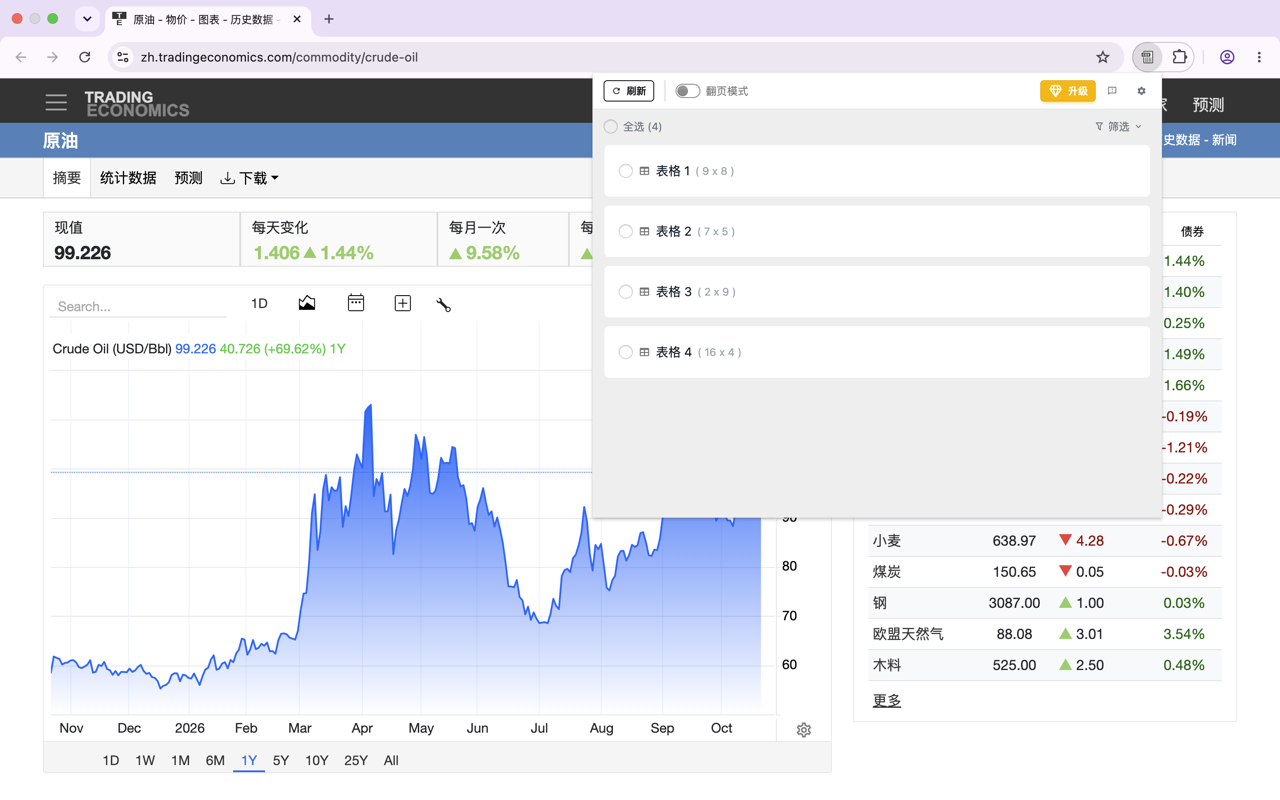Click the 小麦 commodity row
1280x800 pixels.
click(1044, 541)
